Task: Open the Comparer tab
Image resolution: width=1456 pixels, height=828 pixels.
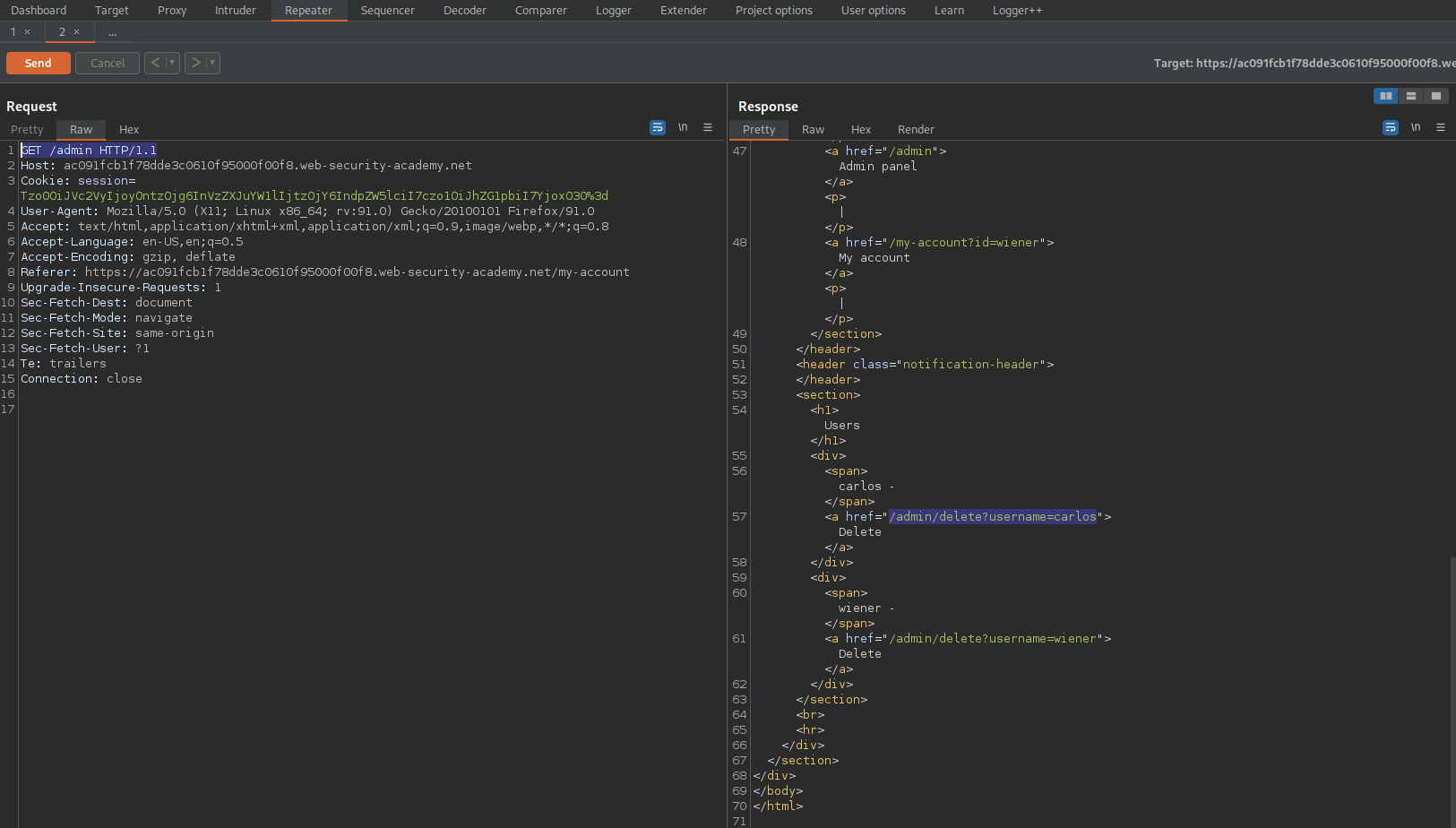Action: point(541,11)
